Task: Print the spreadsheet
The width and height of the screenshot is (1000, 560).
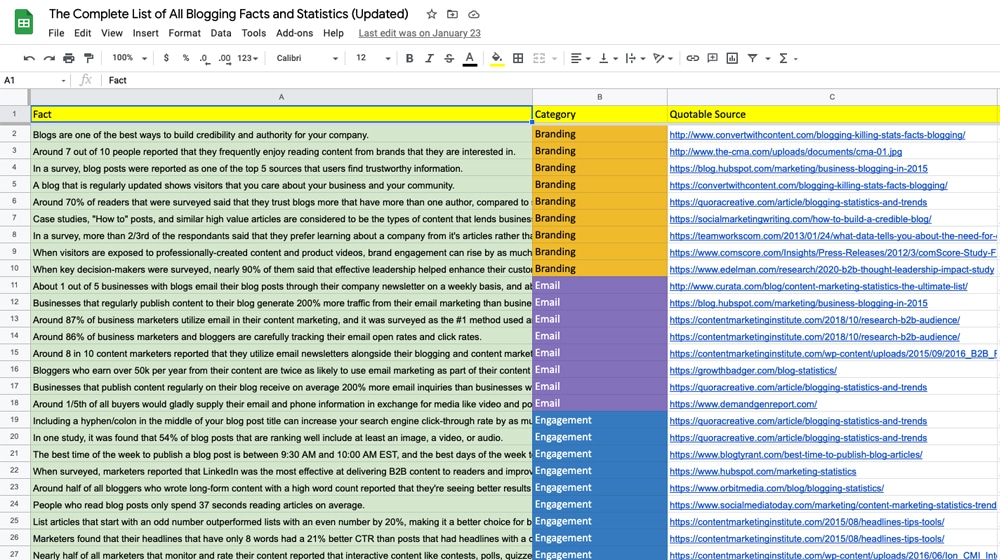Action: tap(69, 58)
